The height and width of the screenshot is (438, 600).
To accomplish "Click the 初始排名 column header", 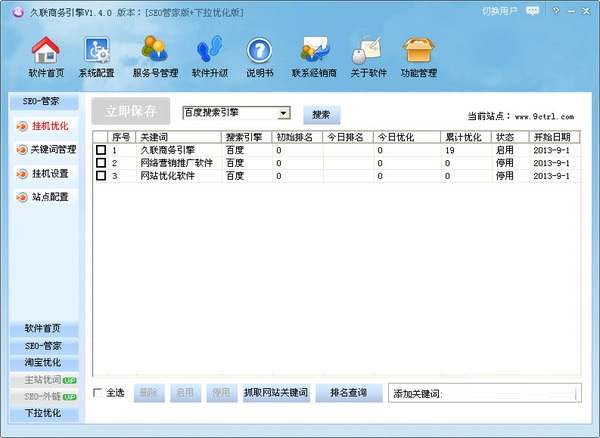I will (x=297, y=137).
